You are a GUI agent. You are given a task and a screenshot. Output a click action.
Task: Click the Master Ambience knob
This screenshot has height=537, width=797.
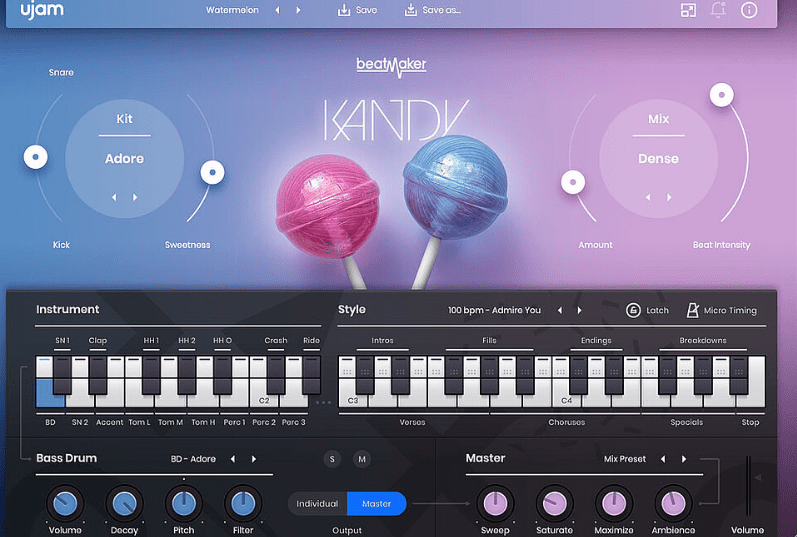(673, 503)
